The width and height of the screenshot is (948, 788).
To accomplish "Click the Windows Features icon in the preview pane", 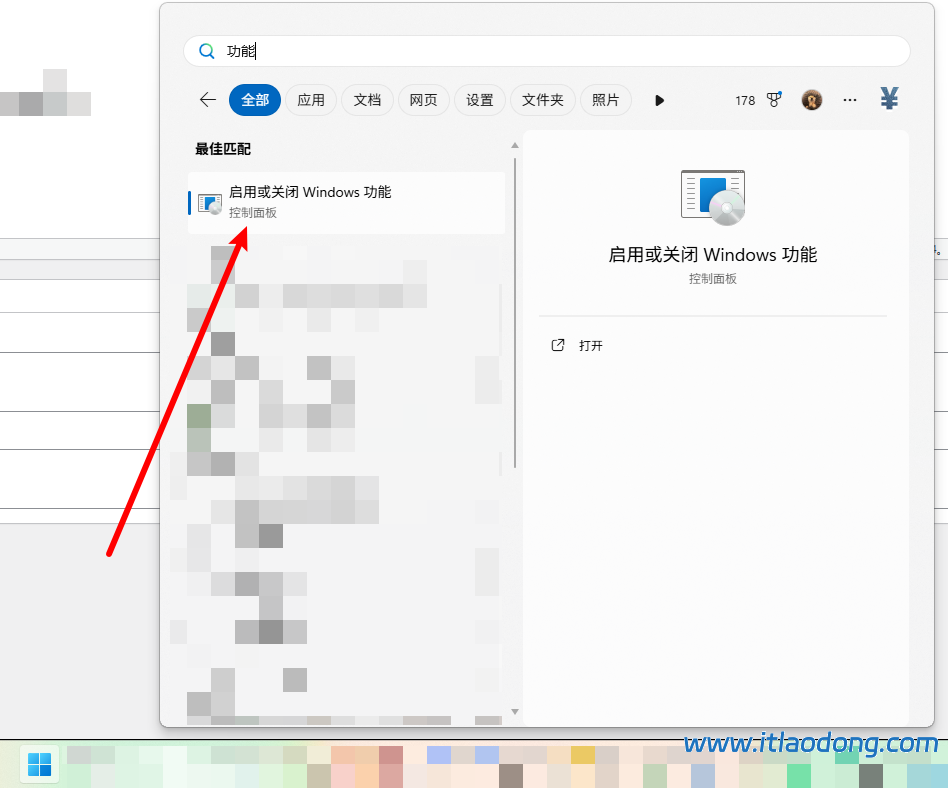I will (713, 197).
